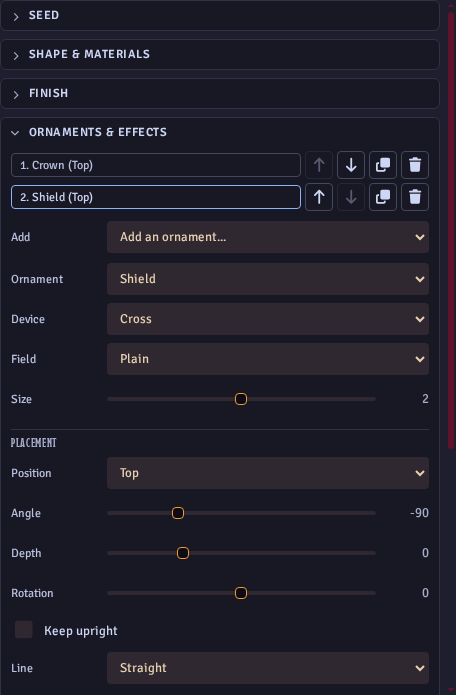
Task: Expand the Seed section
Action: point(220,15)
